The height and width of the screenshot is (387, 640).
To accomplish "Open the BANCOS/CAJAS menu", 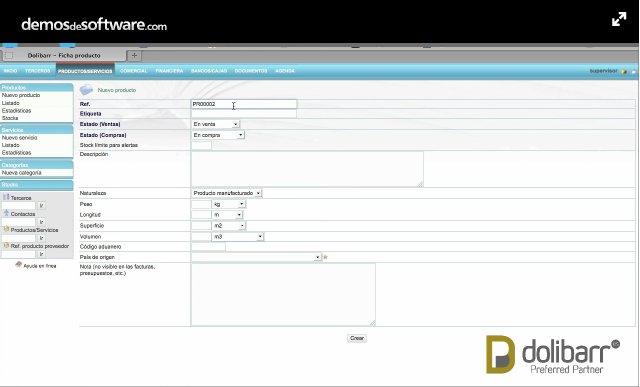I will pyautogui.click(x=209, y=71).
